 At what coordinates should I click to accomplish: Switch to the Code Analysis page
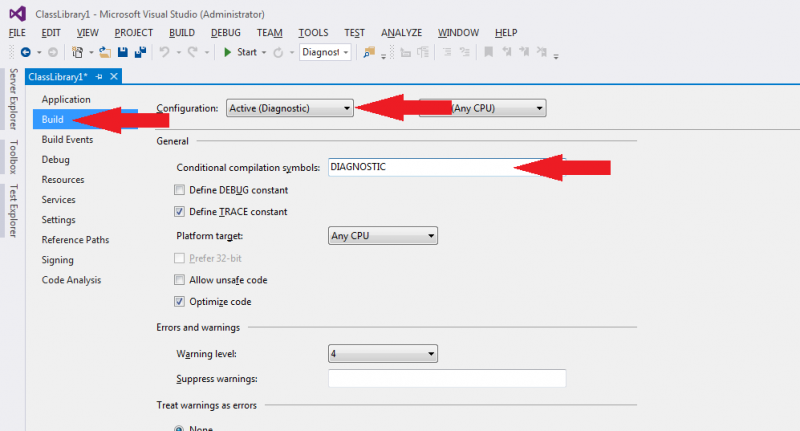(71, 280)
